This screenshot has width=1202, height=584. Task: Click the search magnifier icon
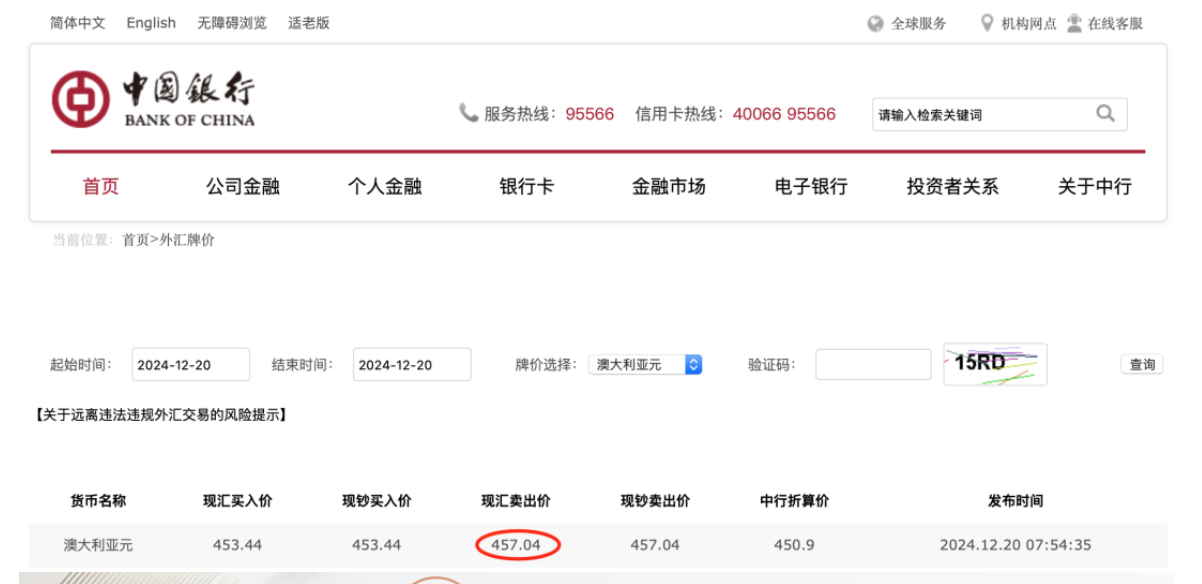[x=1105, y=114]
